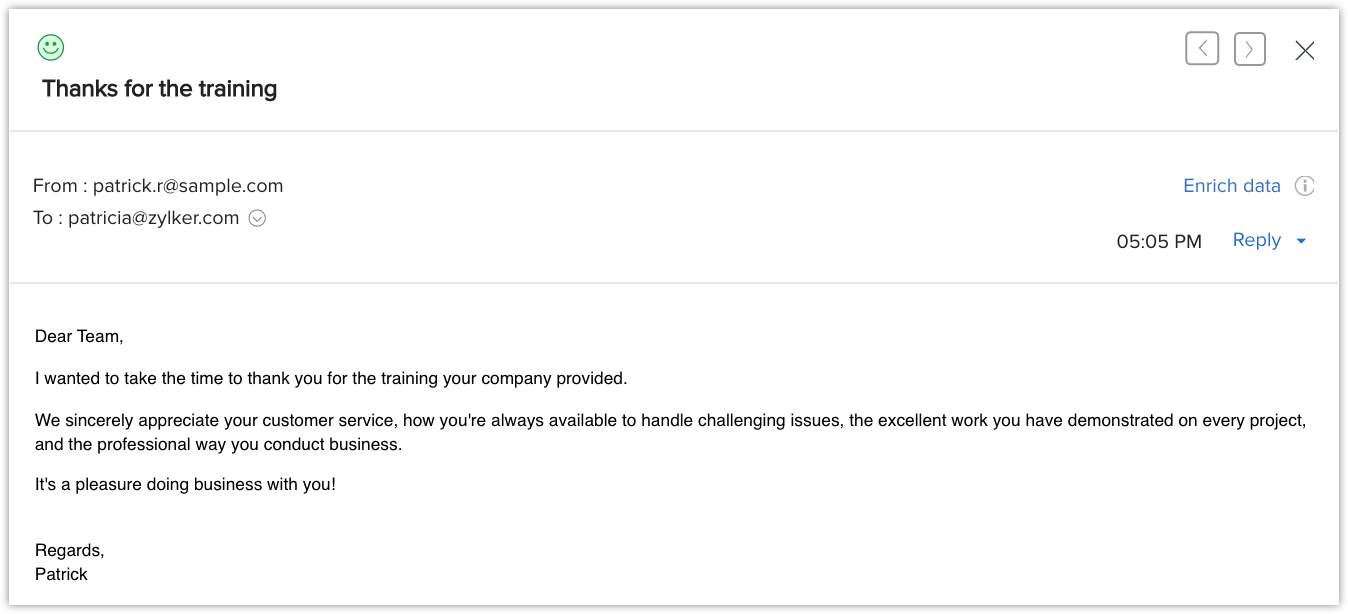Viewport: 1348px width, 614px height.
Task: Click the Dear Team greeting line
Action: pos(79,337)
